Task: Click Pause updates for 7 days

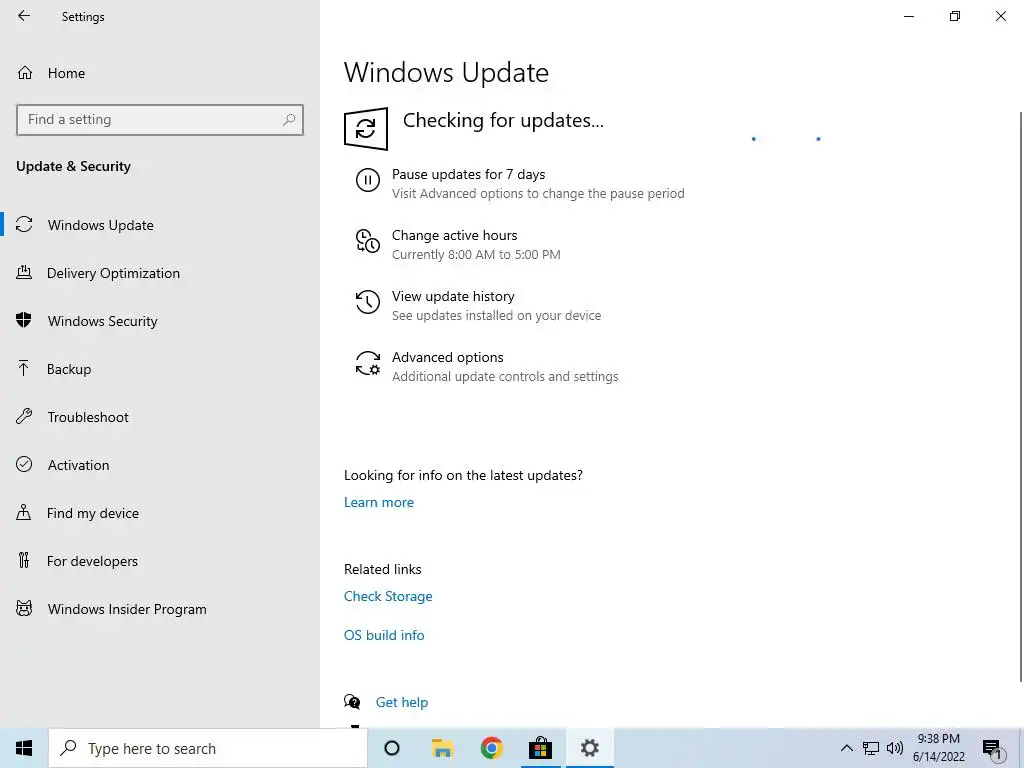Action: [x=468, y=174]
